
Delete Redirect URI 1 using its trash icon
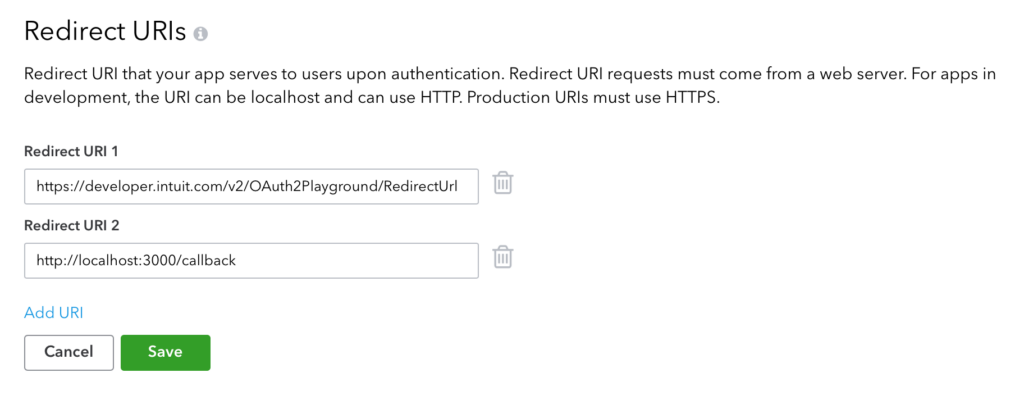502,183
